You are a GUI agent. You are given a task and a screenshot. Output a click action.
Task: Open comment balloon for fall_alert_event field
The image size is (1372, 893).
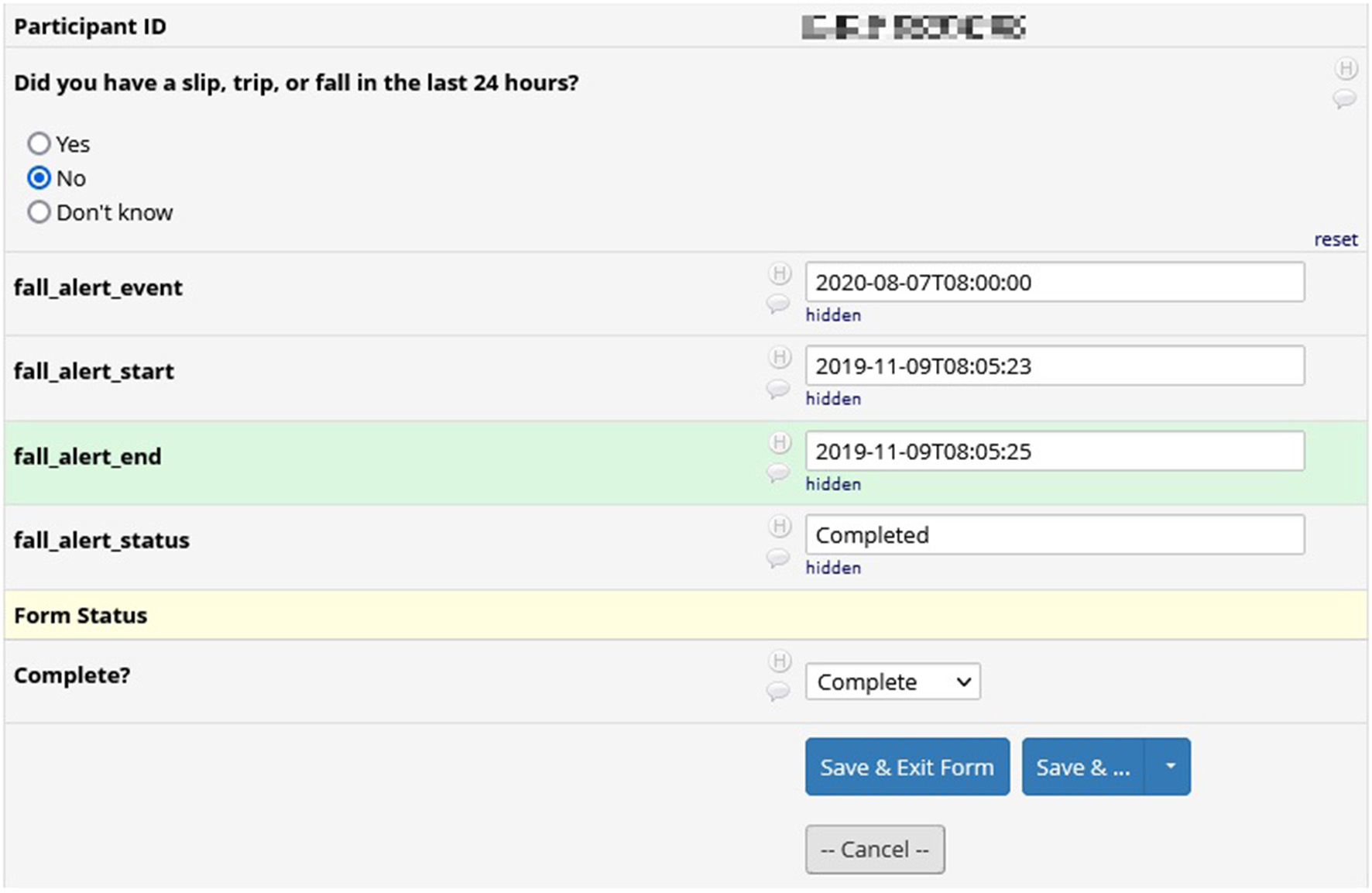click(x=778, y=303)
